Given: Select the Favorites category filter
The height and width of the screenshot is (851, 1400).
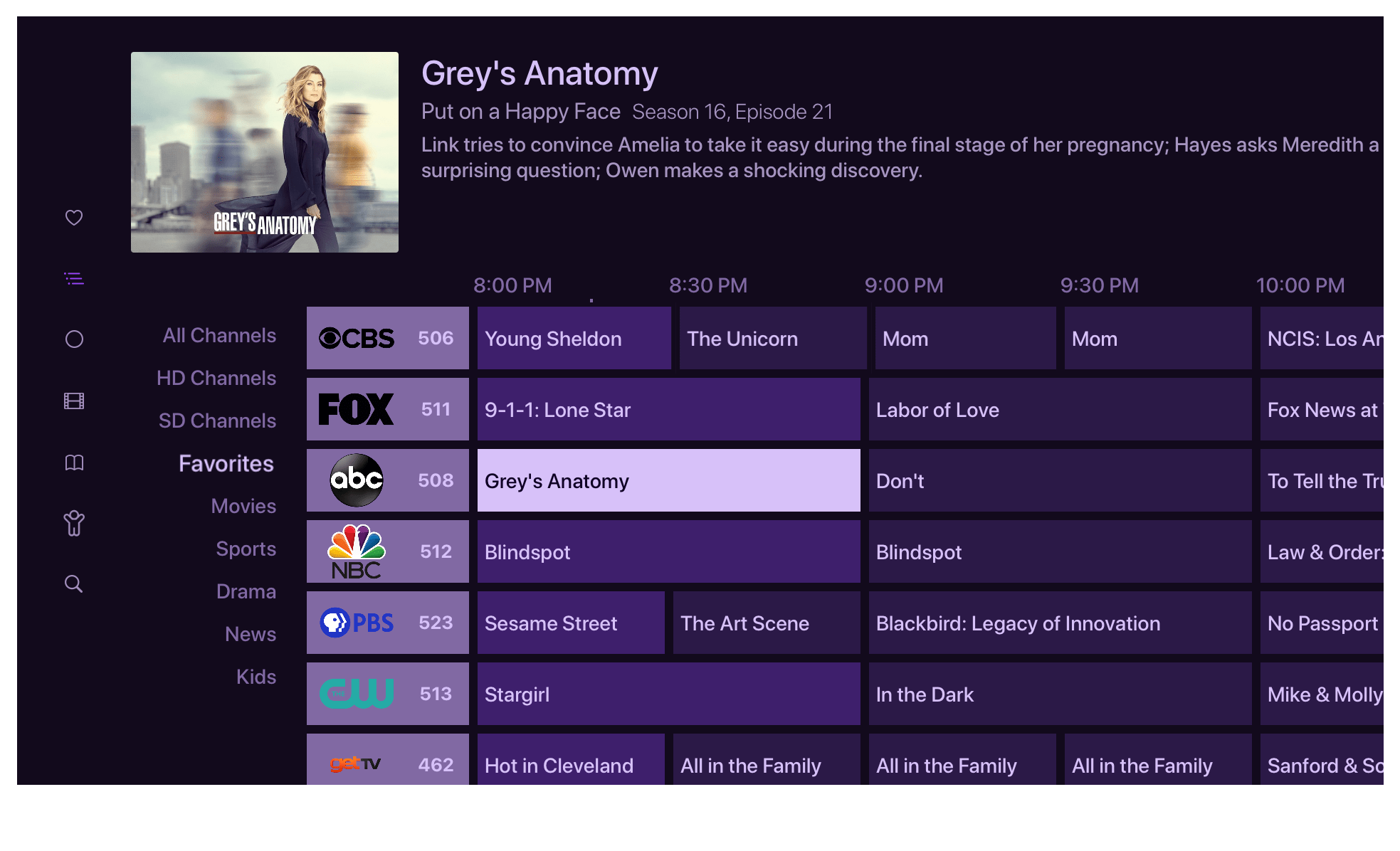Looking at the screenshot, I should coord(228,463).
